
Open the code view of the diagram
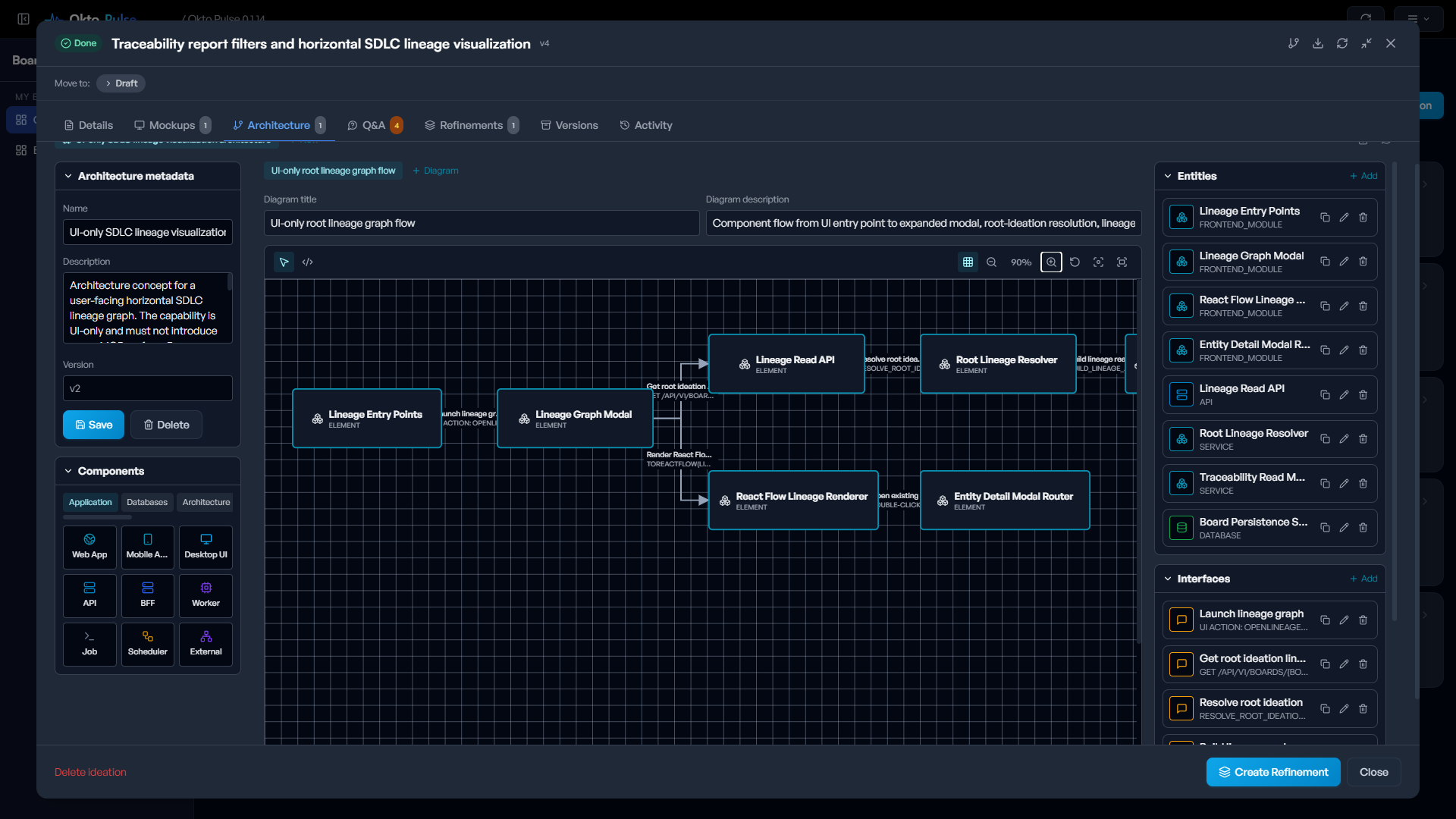pos(307,262)
